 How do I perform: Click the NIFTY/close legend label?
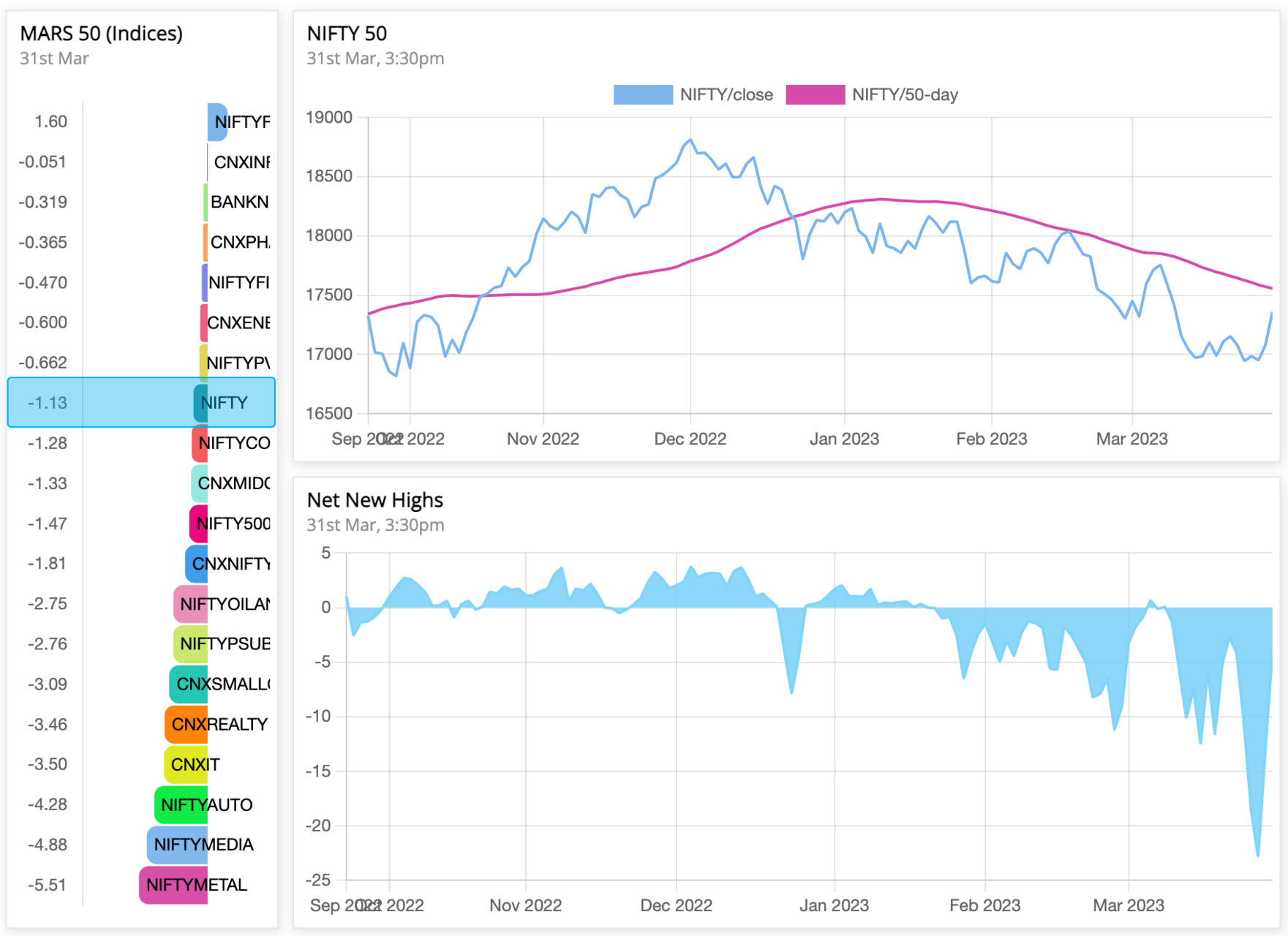click(726, 95)
